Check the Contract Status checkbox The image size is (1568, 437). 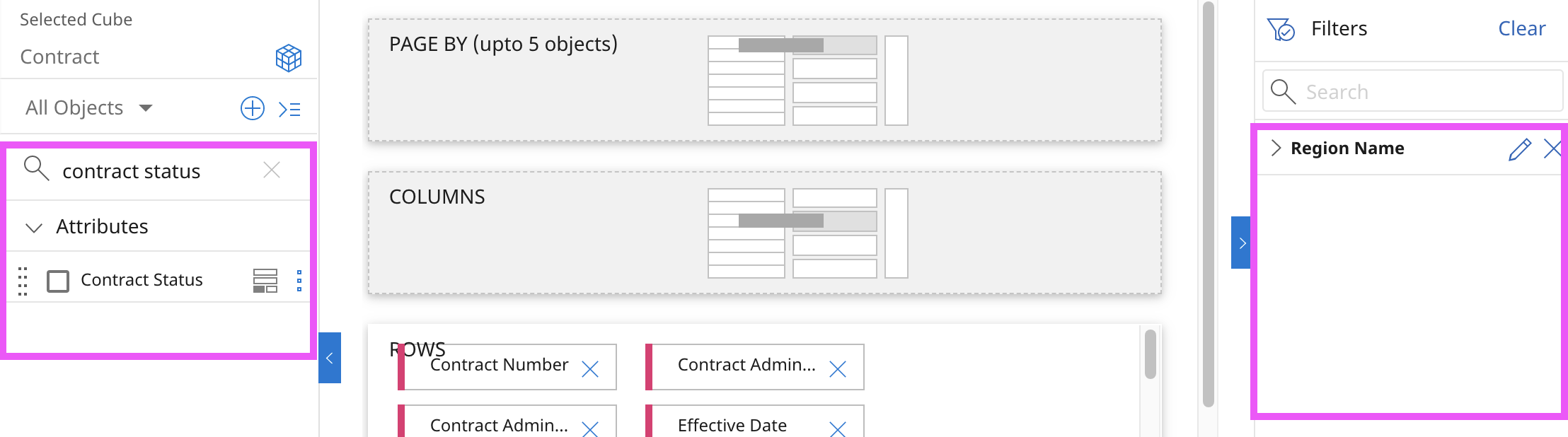point(58,281)
